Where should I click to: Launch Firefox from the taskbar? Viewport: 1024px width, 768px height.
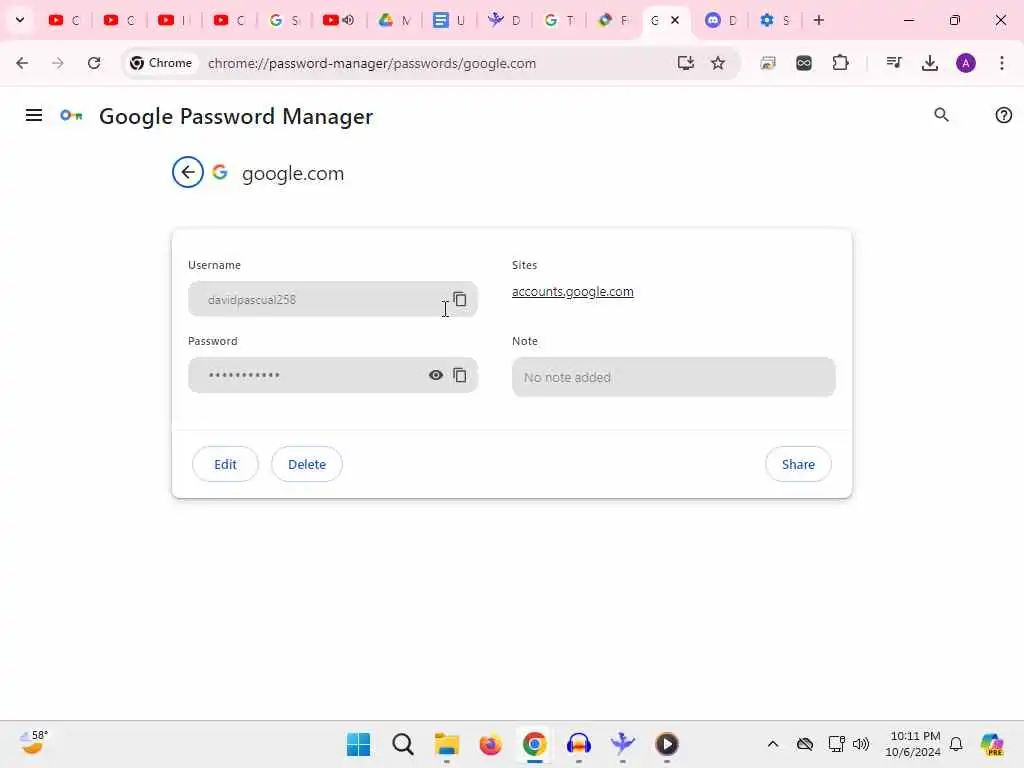(x=490, y=744)
